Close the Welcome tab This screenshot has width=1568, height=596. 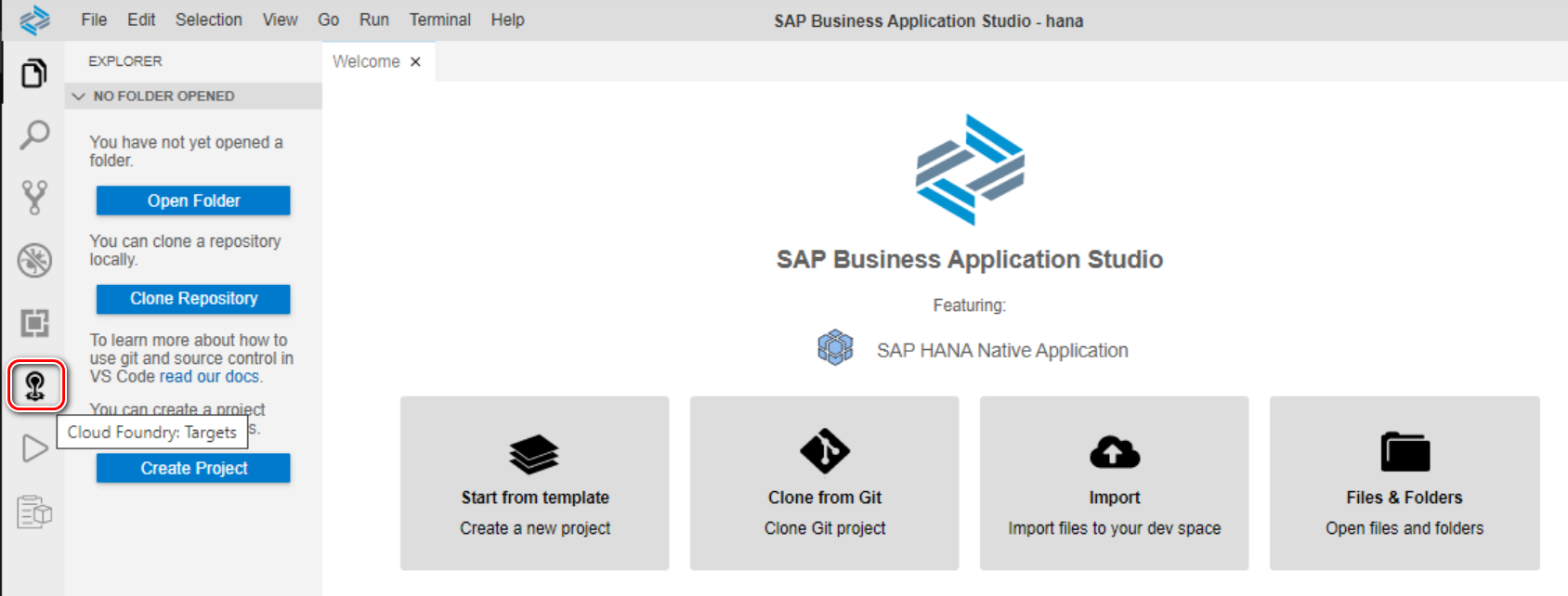415,61
